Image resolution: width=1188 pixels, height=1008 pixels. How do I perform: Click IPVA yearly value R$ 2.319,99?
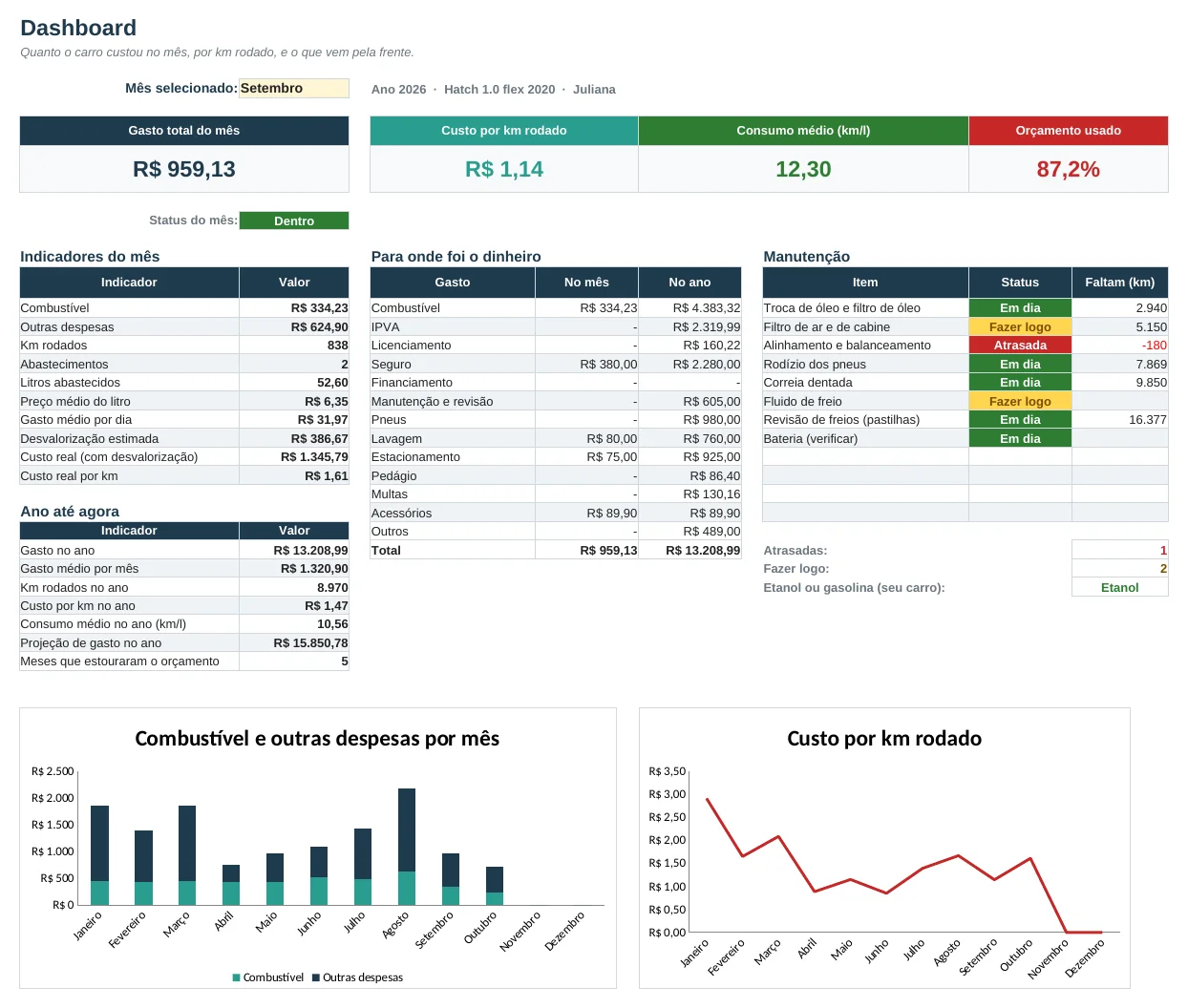click(689, 327)
